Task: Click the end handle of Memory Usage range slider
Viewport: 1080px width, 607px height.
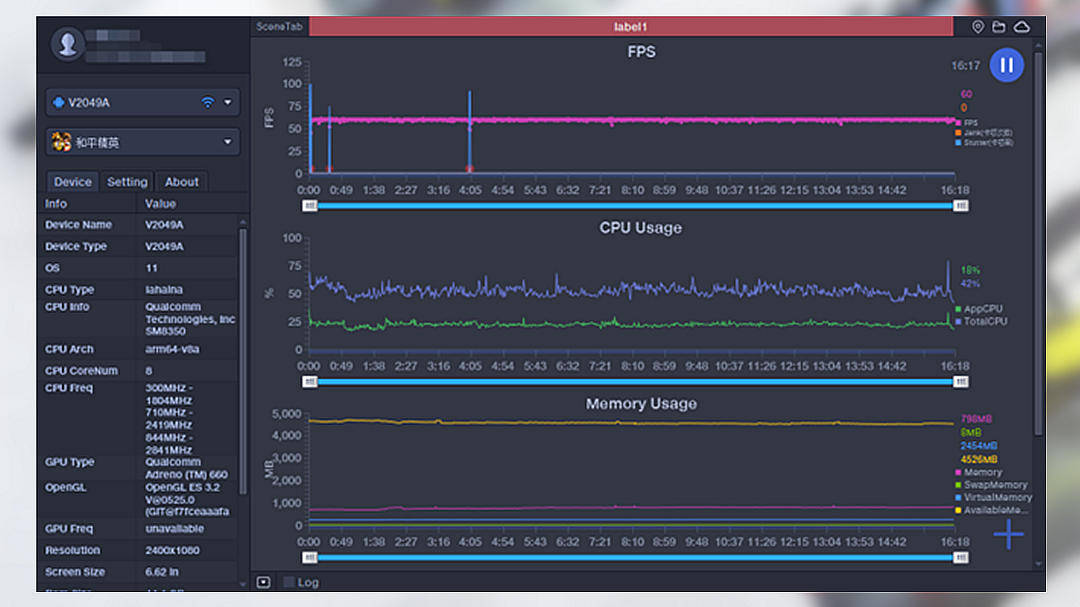Action: tap(961, 557)
